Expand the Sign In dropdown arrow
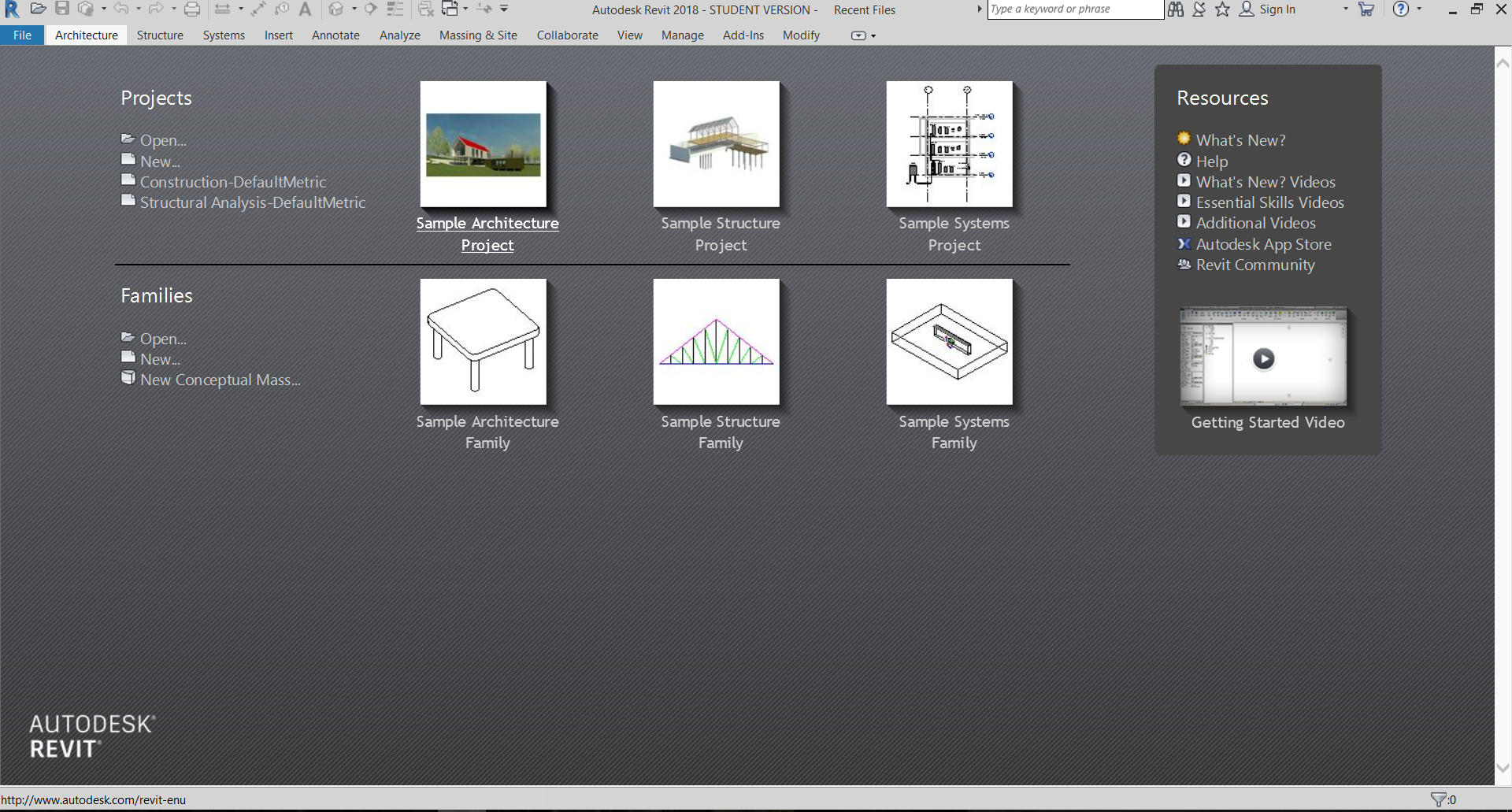 [1345, 9]
